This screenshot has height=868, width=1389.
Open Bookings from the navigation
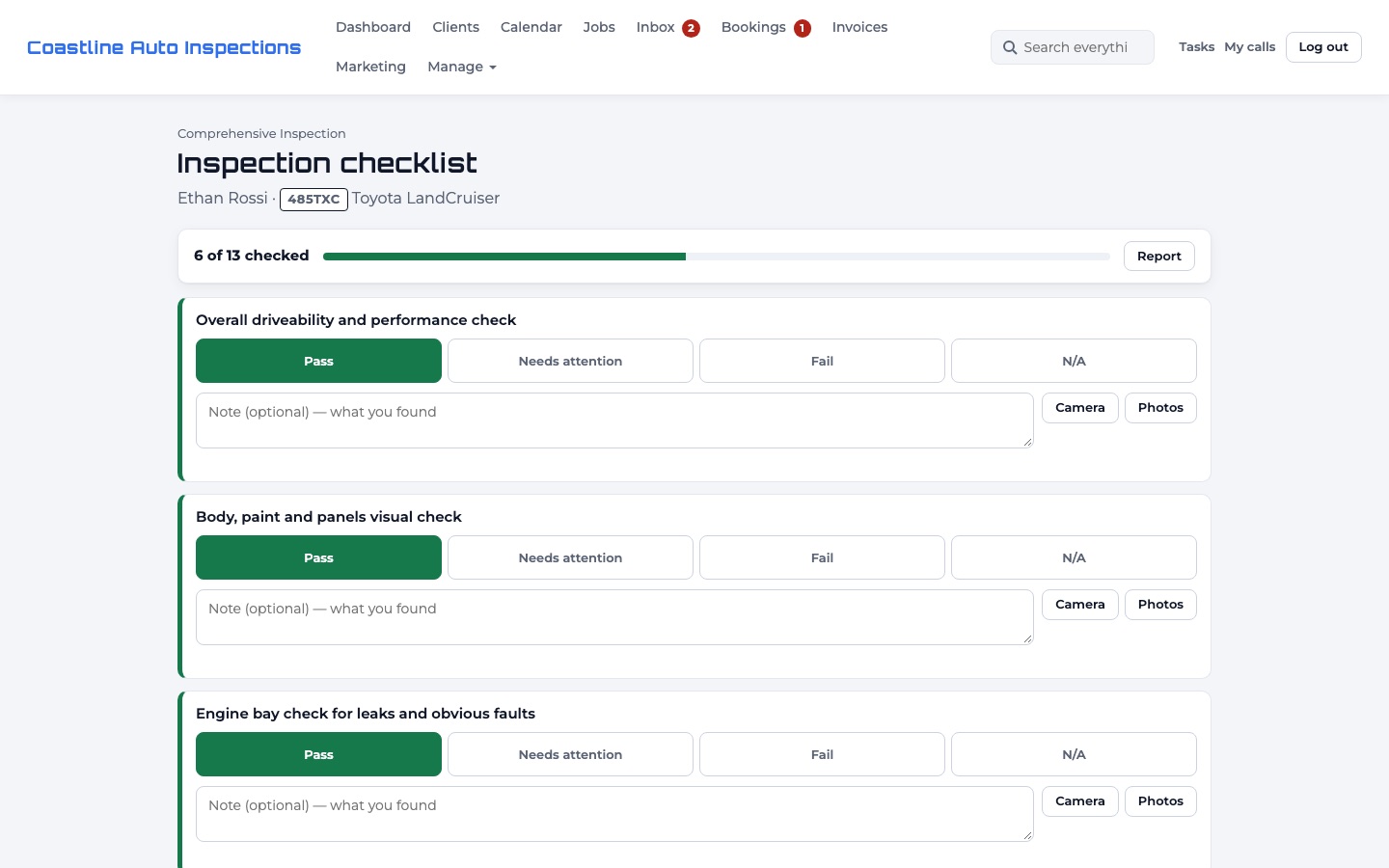tap(753, 27)
